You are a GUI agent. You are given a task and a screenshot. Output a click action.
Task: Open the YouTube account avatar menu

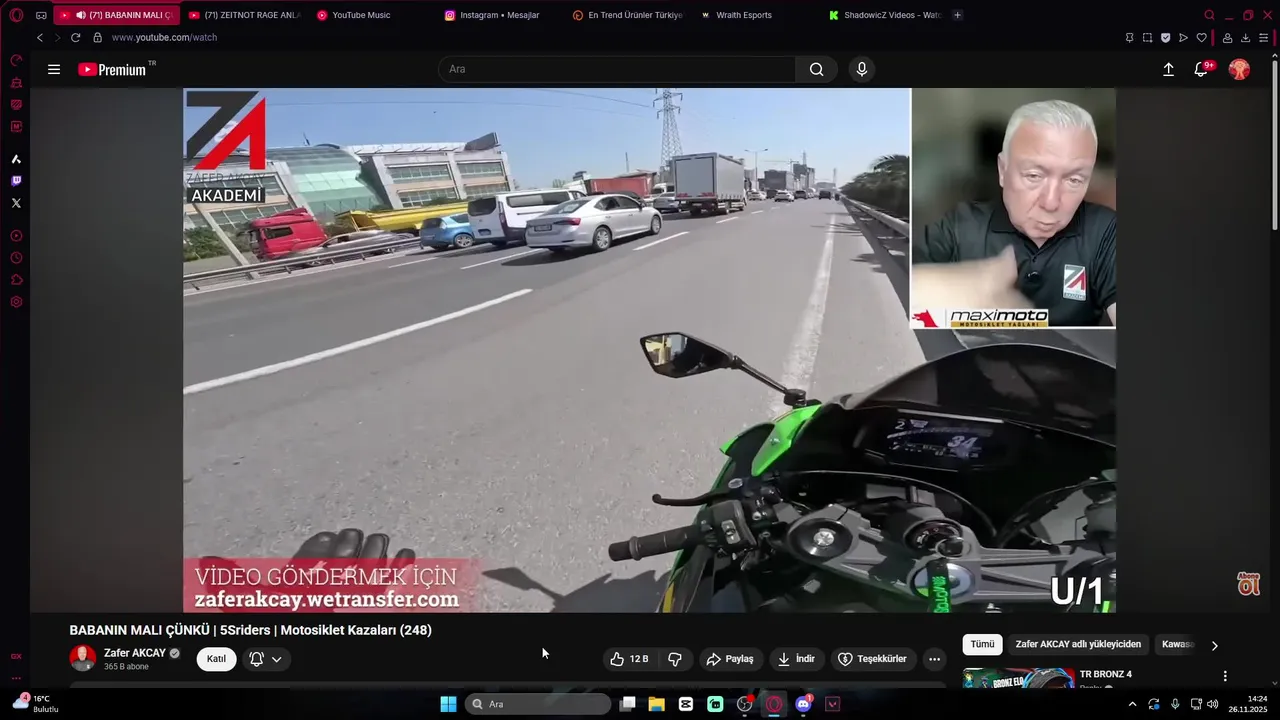pyautogui.click(x=1239, y=69)
